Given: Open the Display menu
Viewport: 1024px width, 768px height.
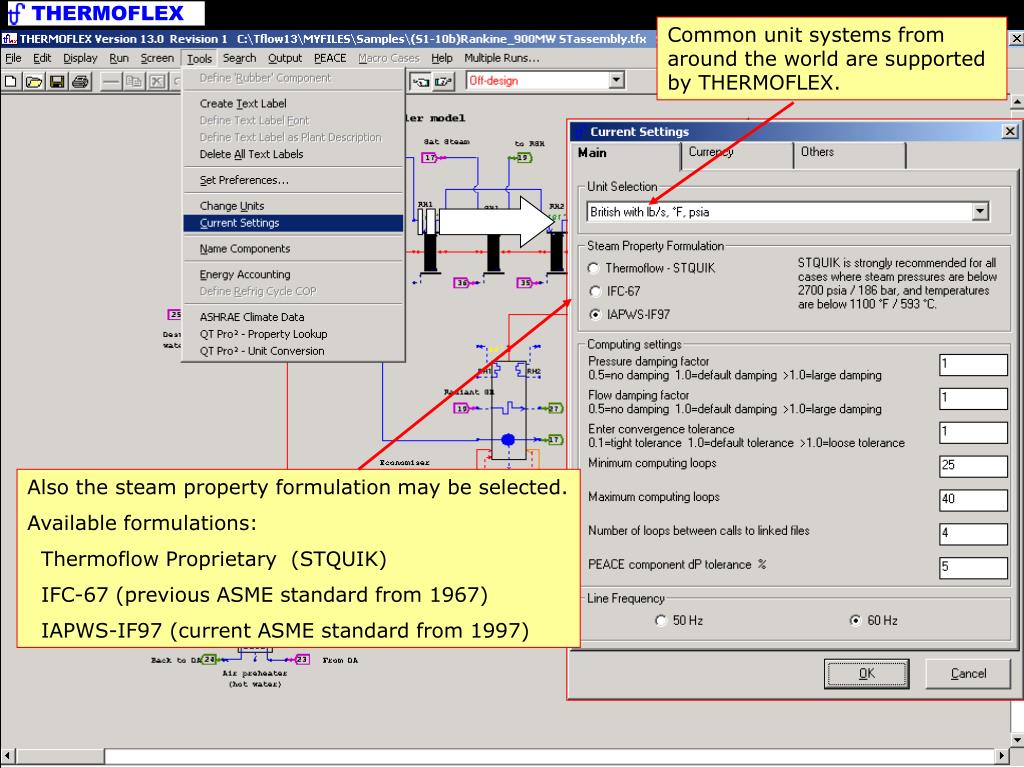Looking at the screenshot, I should point(80,58).
